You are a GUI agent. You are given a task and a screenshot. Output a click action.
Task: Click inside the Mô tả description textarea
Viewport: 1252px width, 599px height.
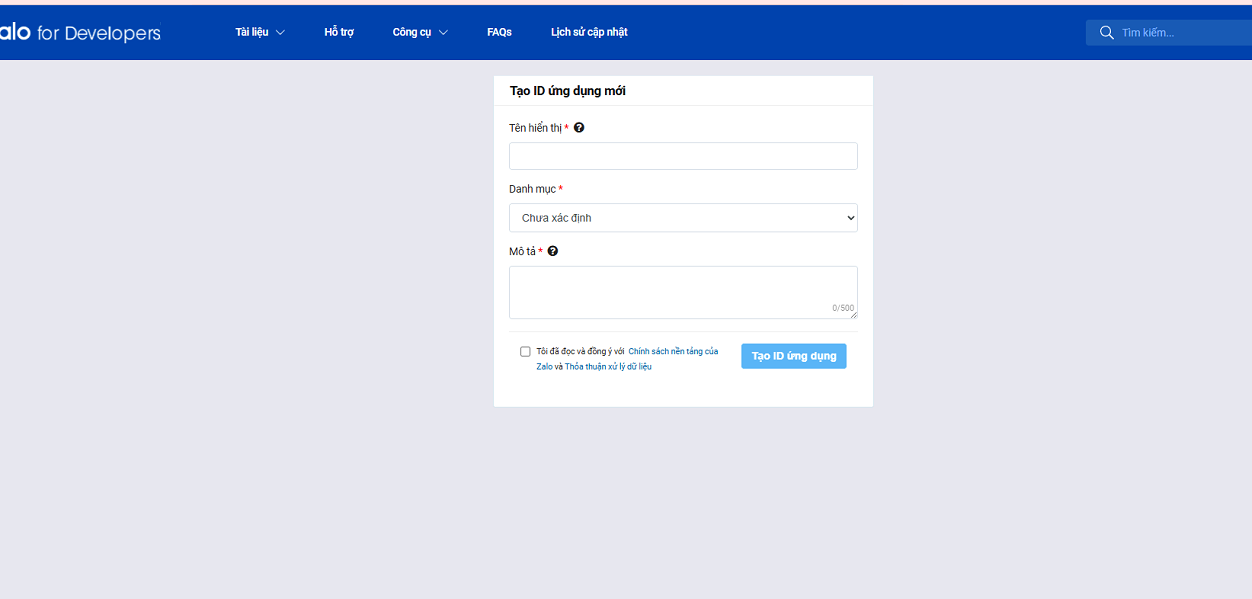tap(683, 292)
